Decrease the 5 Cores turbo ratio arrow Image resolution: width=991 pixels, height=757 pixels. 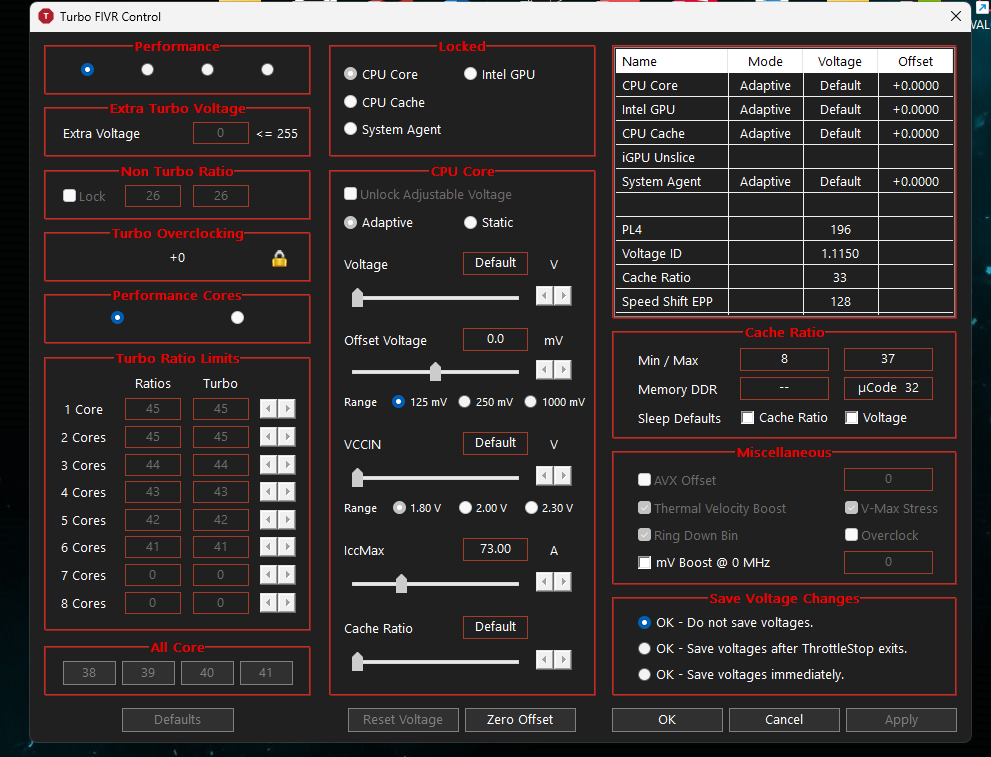269,519
